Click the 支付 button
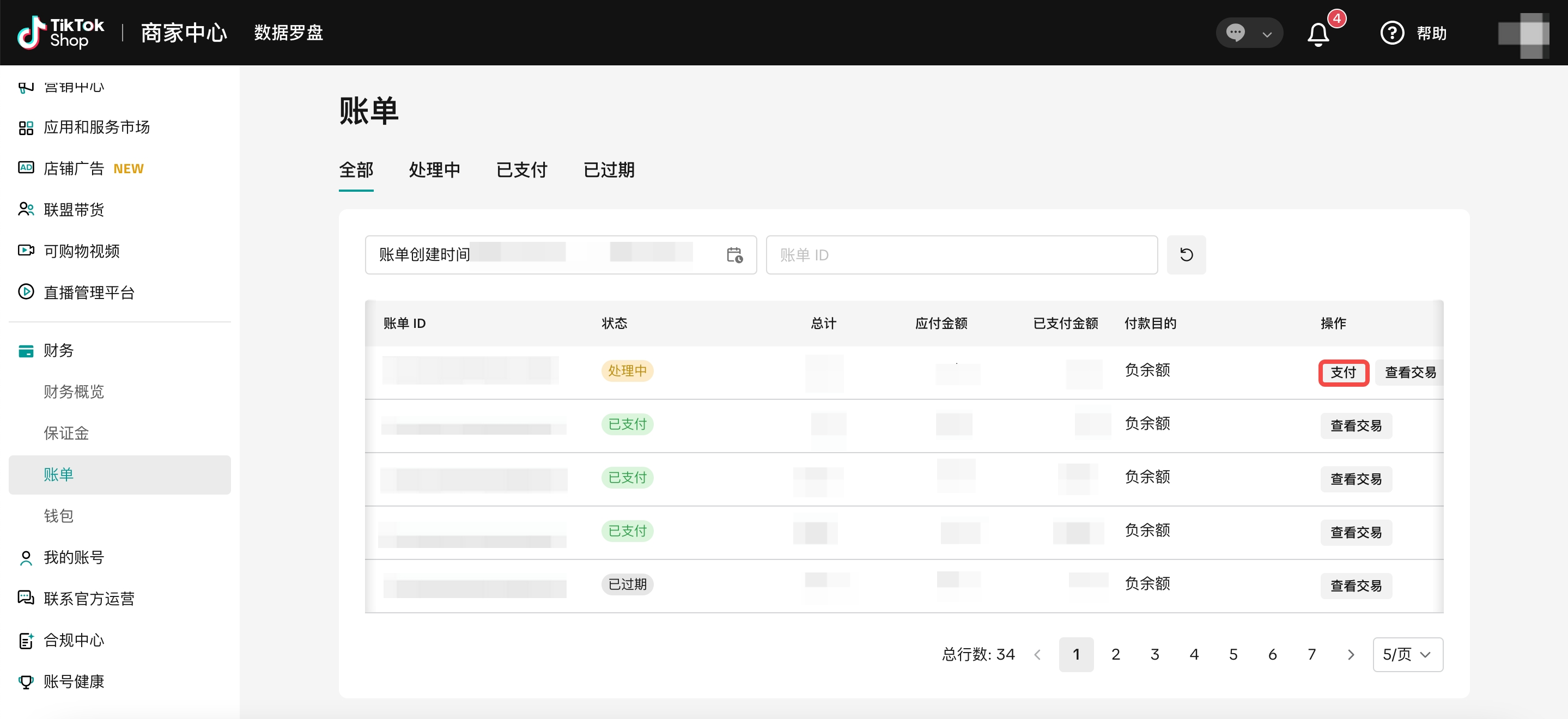Screen dimensions: 1568x719 click(x=1343, y=373)
